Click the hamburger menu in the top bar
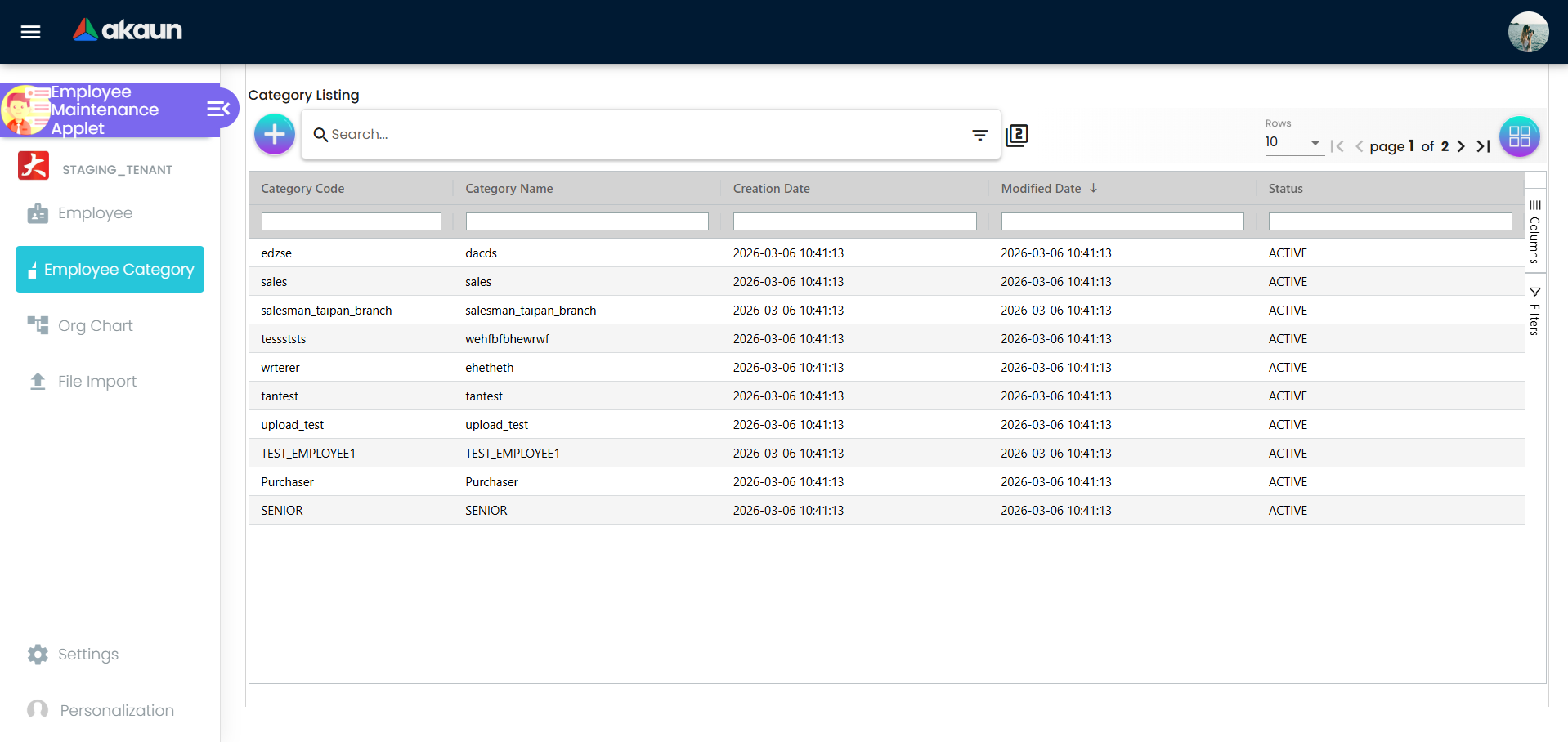 [29, 32]
